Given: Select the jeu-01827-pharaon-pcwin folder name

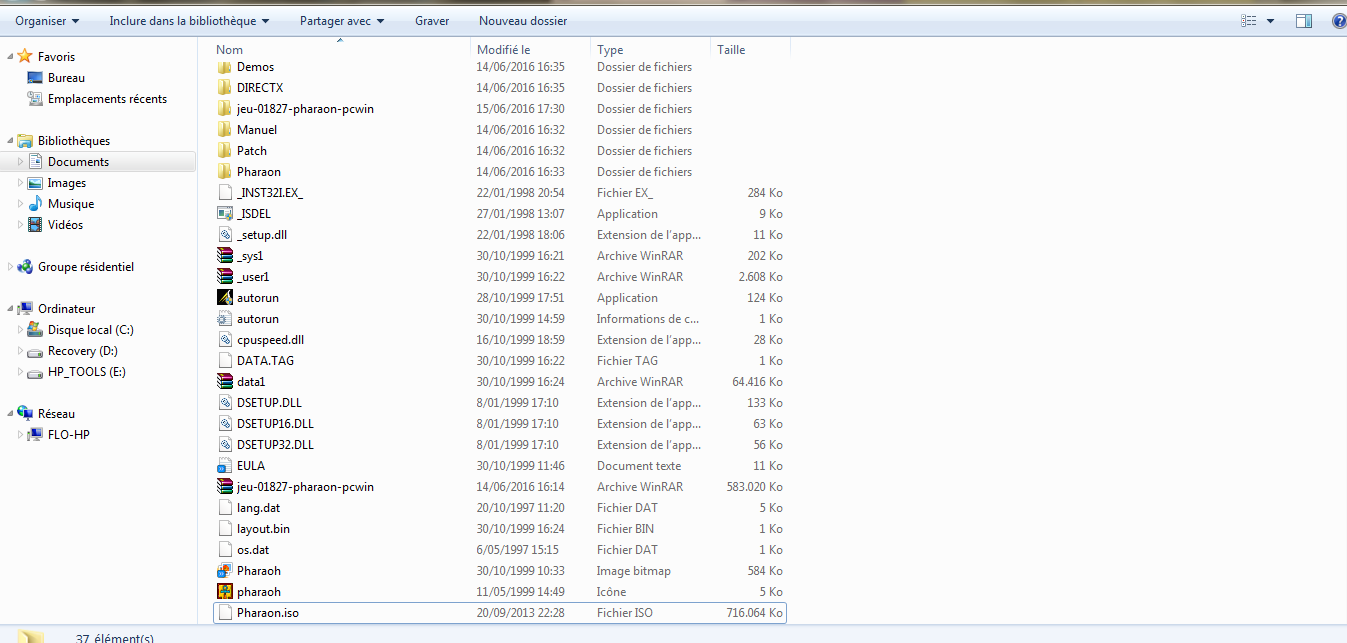Looking at the screenshot, I should click(305, 109).
